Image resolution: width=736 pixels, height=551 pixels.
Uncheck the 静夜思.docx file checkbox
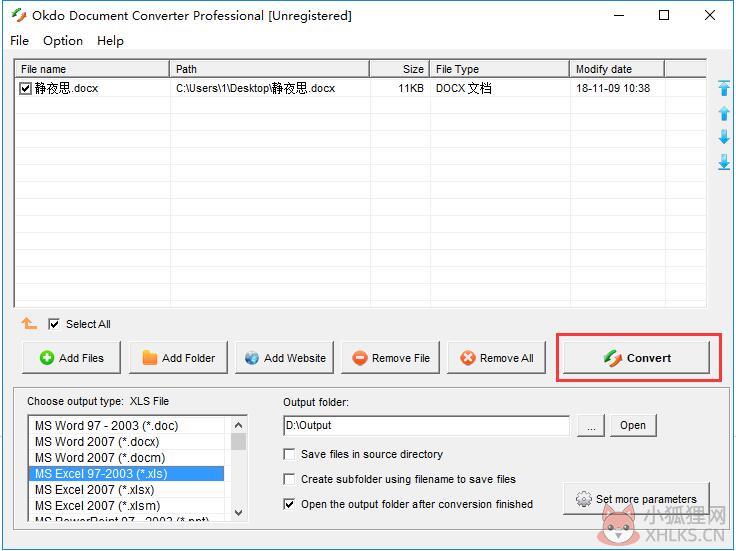[x=25, y=88]
